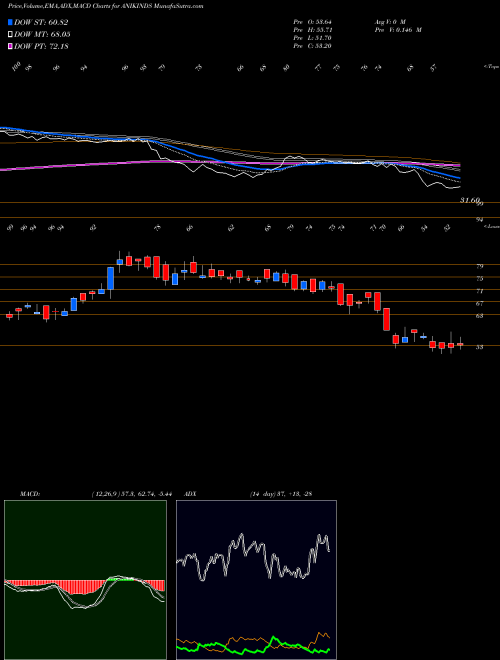Image resolution: width=500 pixels, height=660 pixels.
Task: Click the last candlestick on the right
Action: pyautogui.click(x=460, y=344)
